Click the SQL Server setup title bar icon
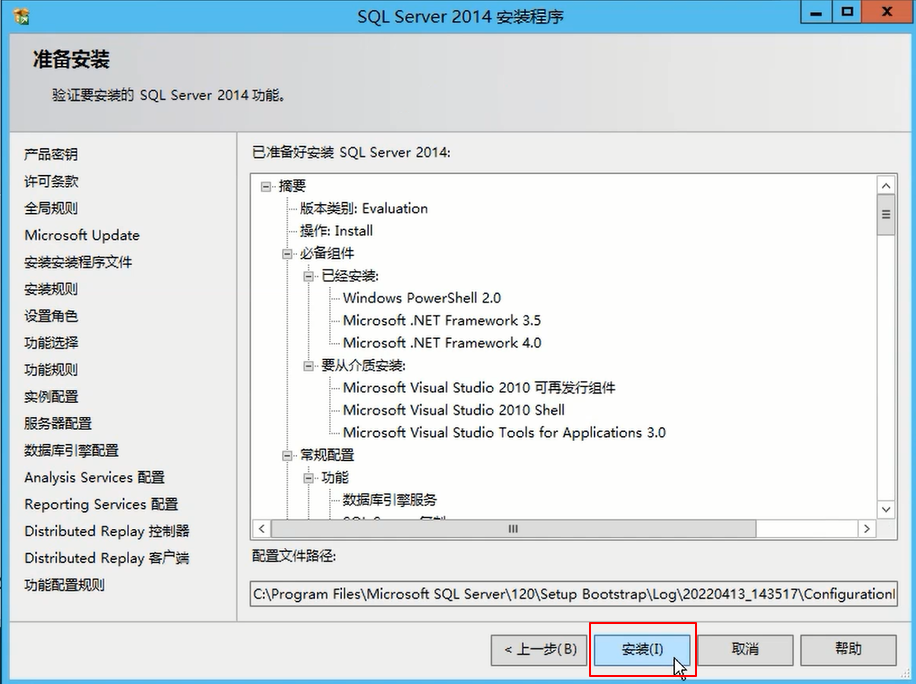Viewport: 916px width, 684px height. click(20, 16)
